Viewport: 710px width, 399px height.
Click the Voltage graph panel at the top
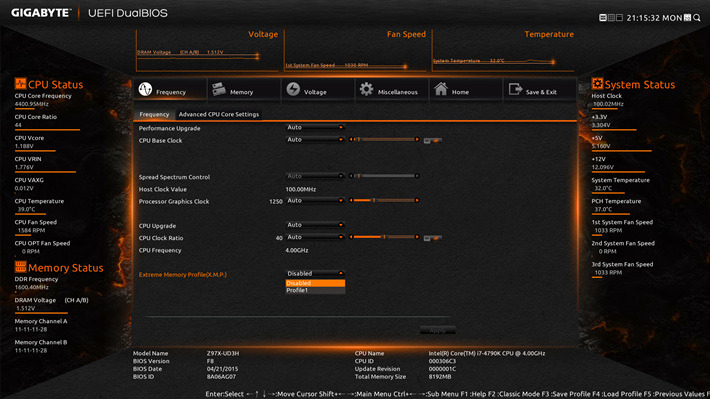tap(207, 51)
